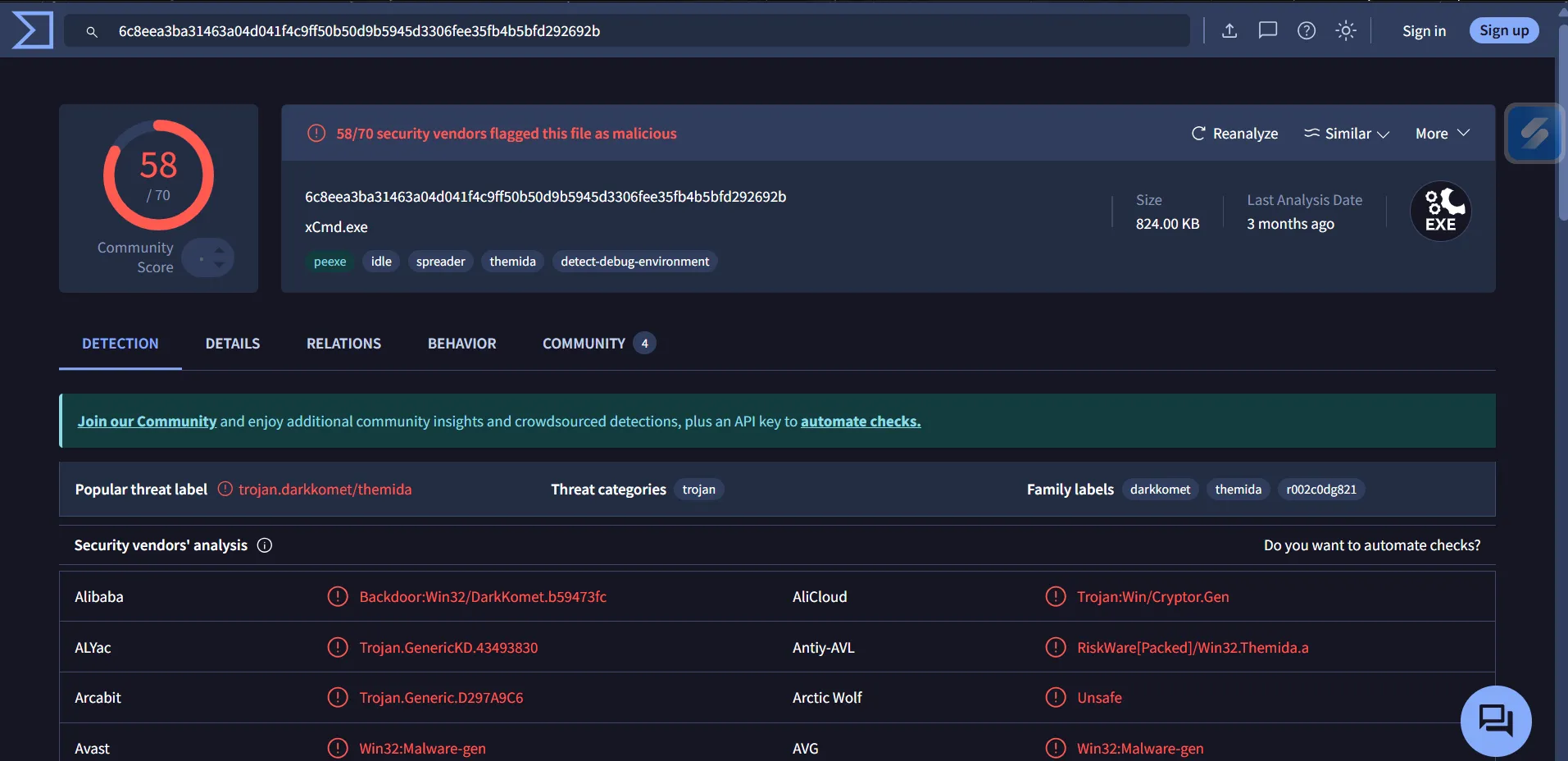
Task: Click Trojan.Generic.D297A9C6 result
Action: click(x=441, y=698)
